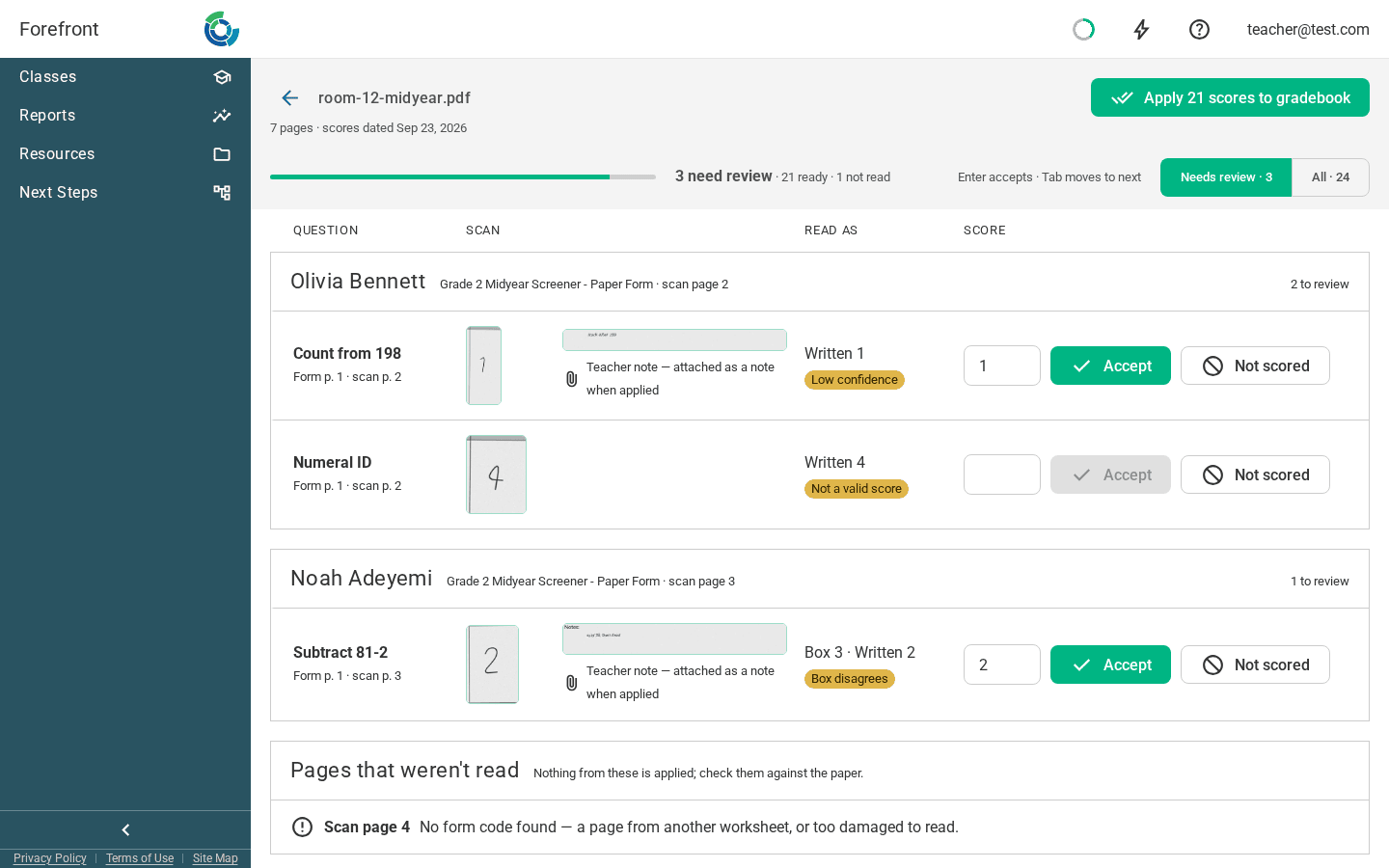Open the lightning bolt quick actions icon

click(x=1141, y=30)
